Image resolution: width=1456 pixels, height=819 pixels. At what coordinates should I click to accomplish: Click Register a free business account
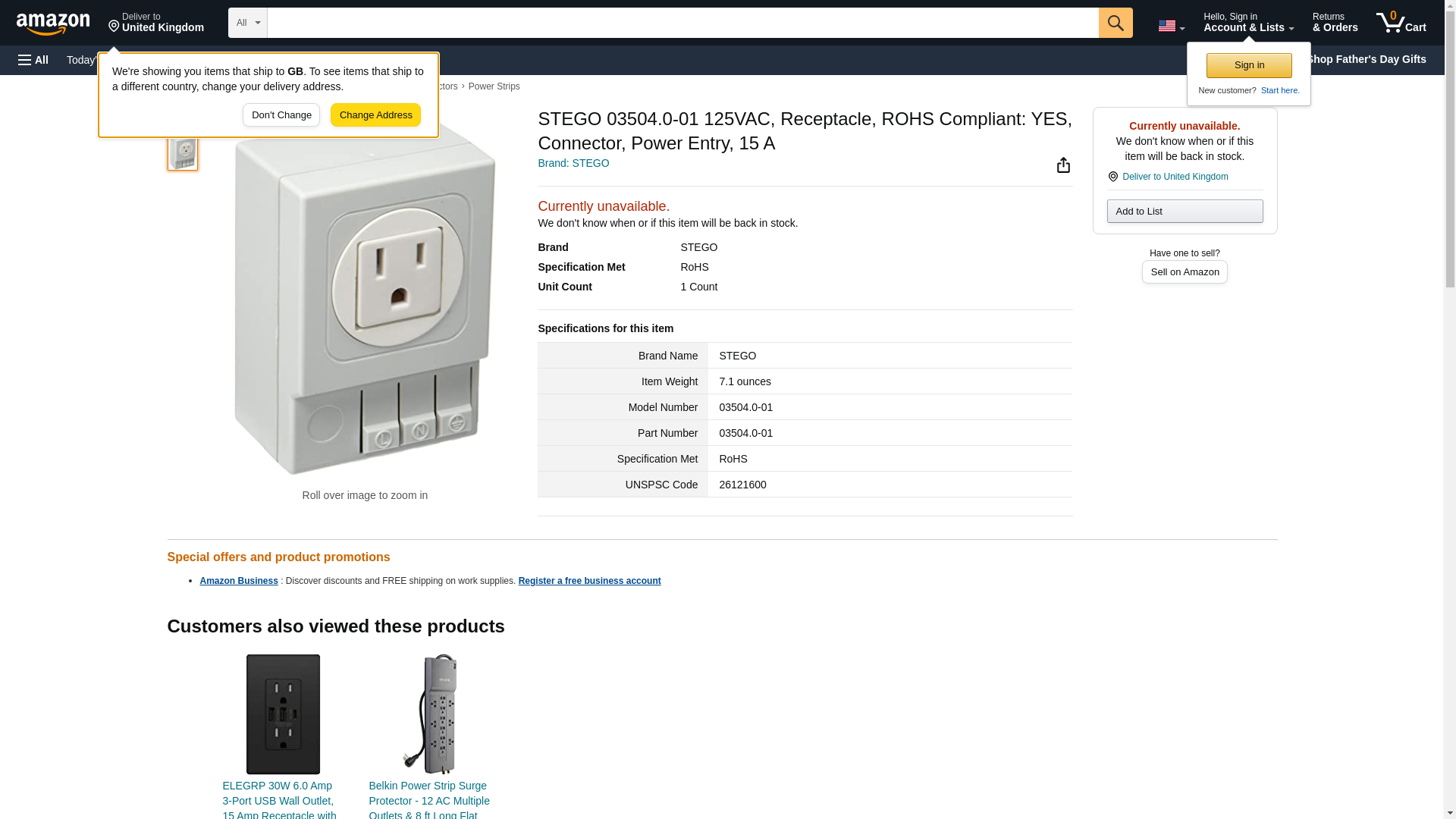click(x=589, y=581)
